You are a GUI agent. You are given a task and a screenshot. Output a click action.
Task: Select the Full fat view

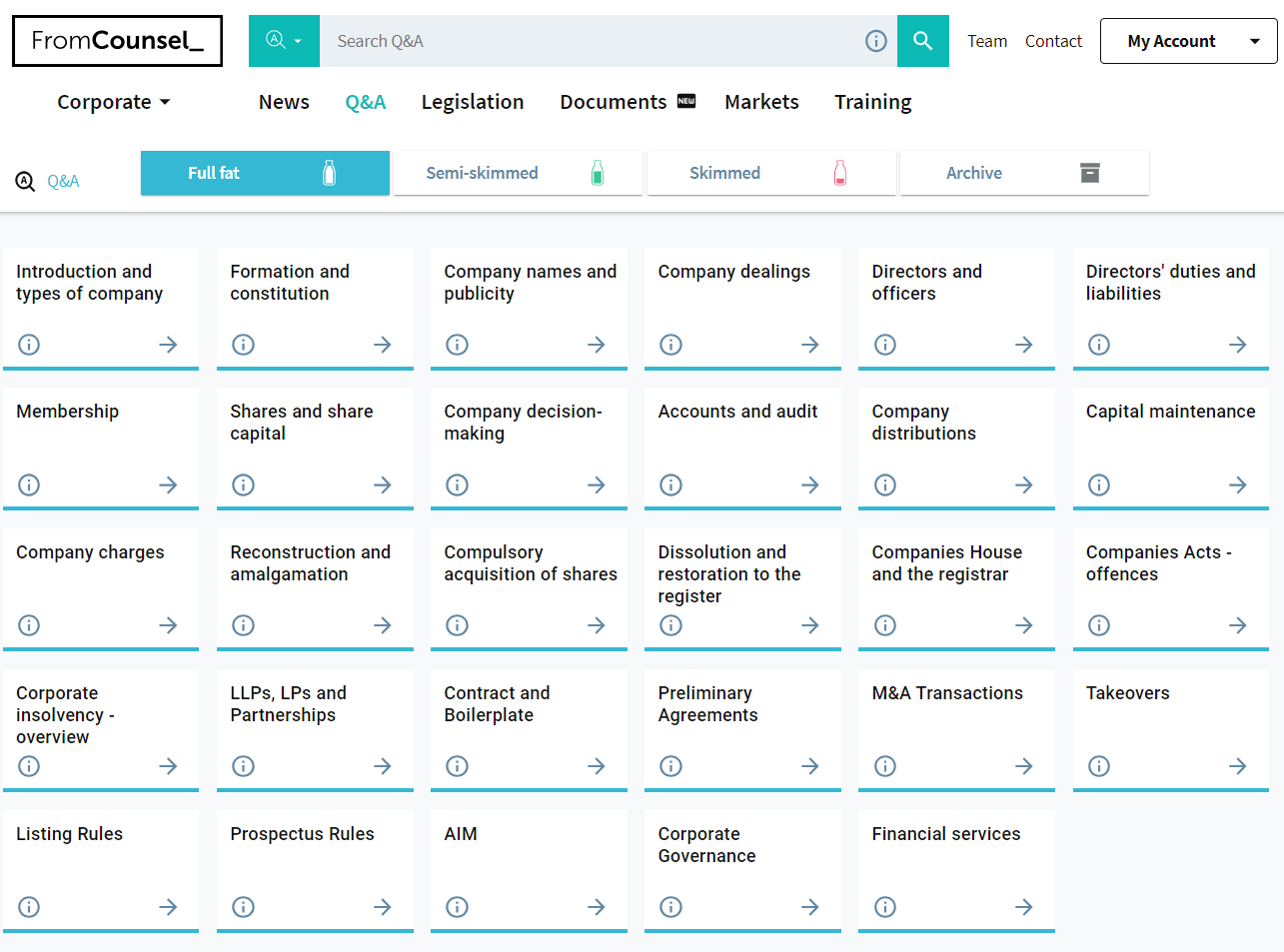[x=265, y=173]
